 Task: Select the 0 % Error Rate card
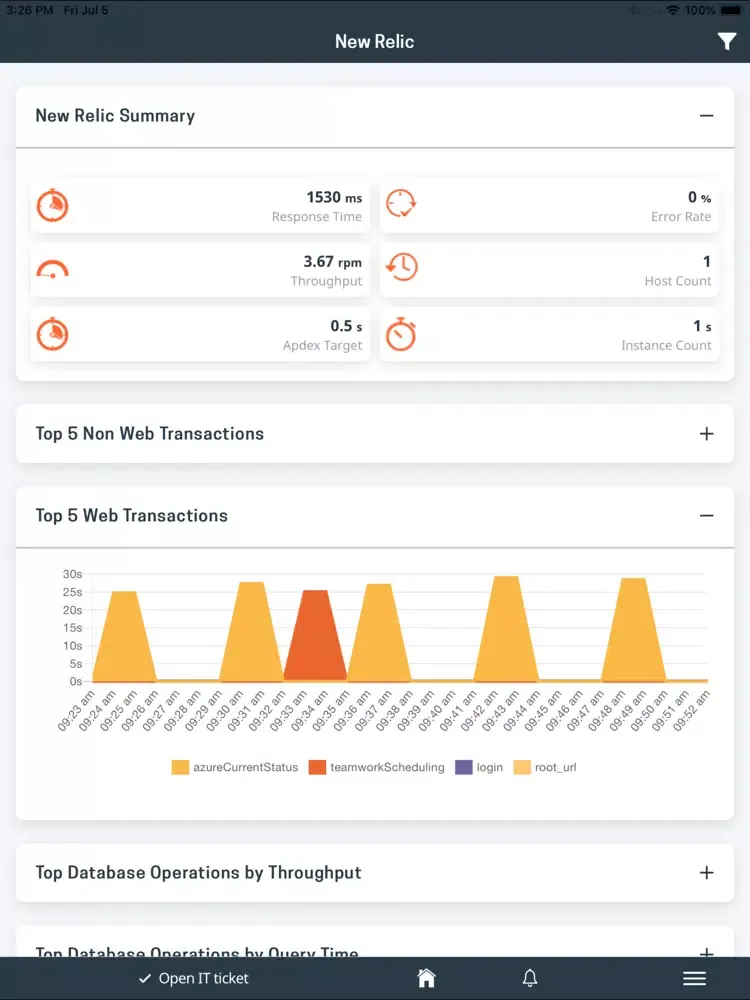(549, 206)
